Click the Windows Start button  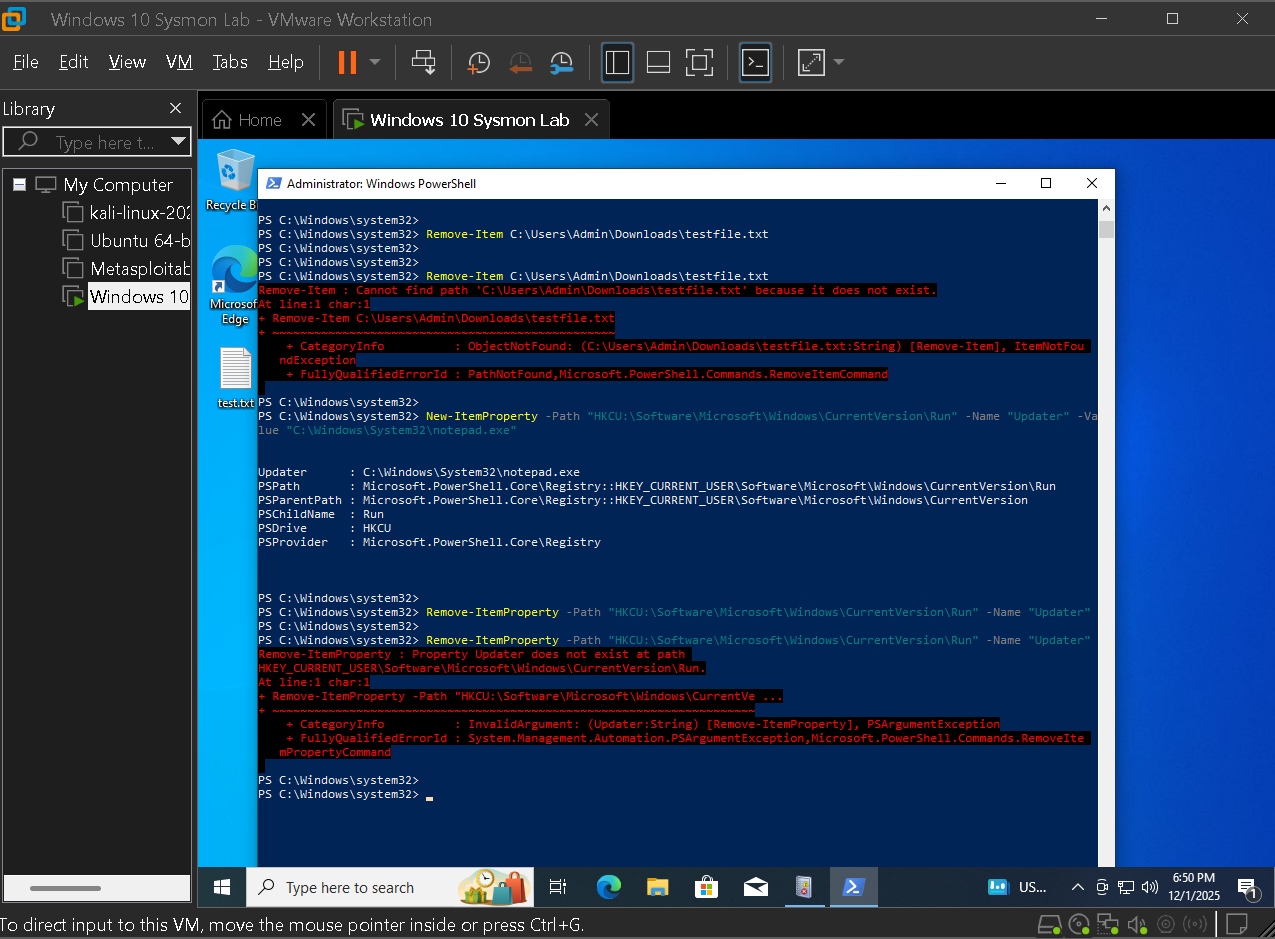222,887
